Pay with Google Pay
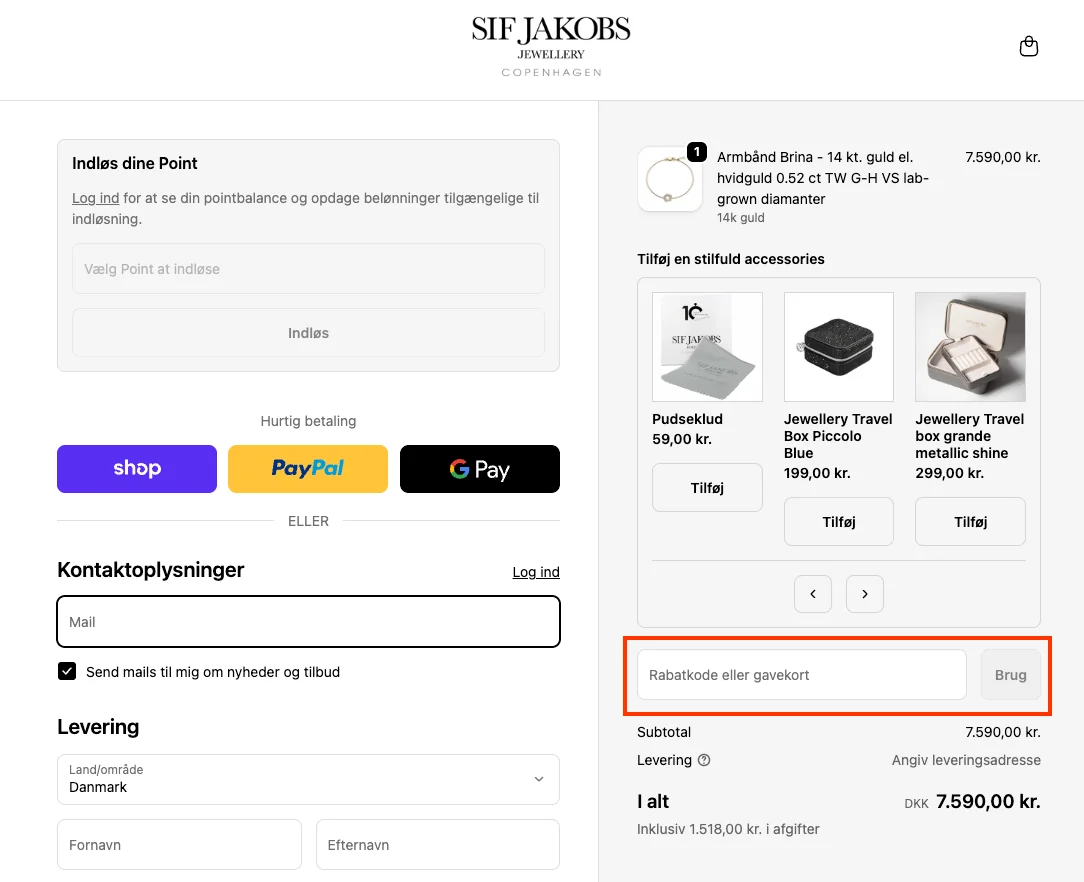Screen dimensions: 1084x882 click(479, 468)
